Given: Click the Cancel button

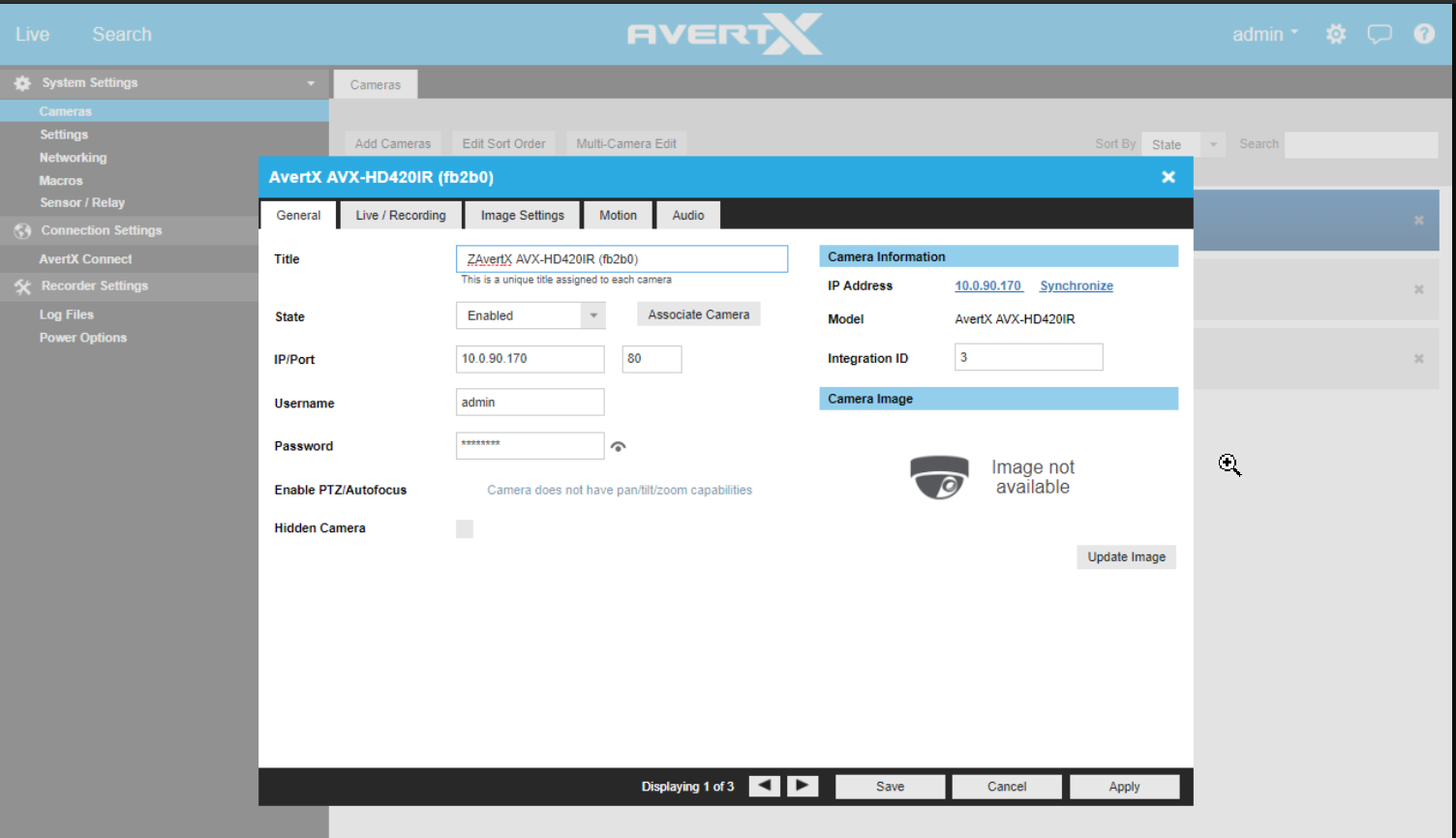Looking at the screenshot, I should 1007,787.
